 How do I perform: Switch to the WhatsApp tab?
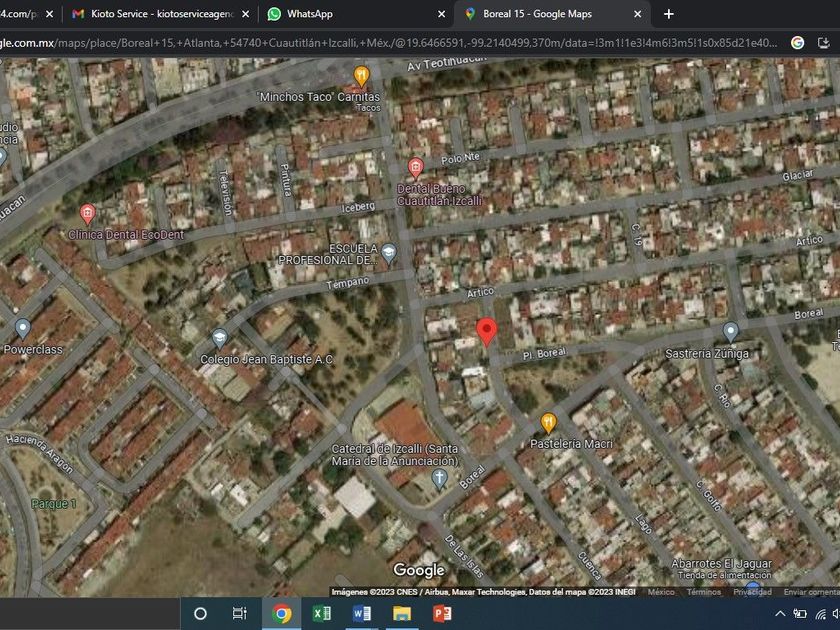point(356,14)
